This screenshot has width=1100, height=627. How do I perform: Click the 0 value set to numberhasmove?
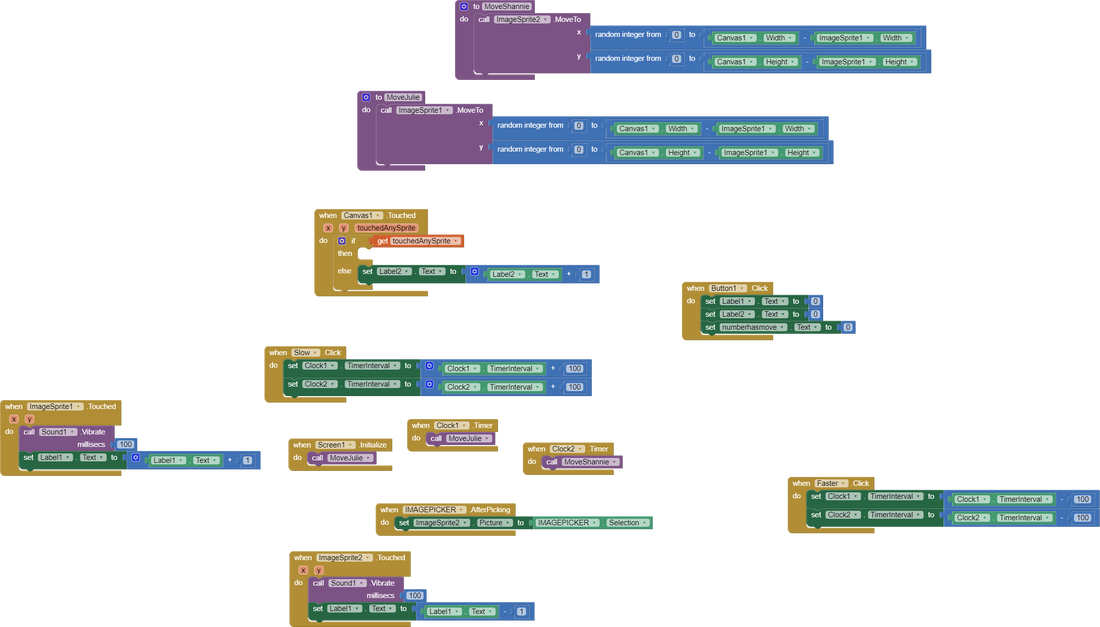pos(847,327)
